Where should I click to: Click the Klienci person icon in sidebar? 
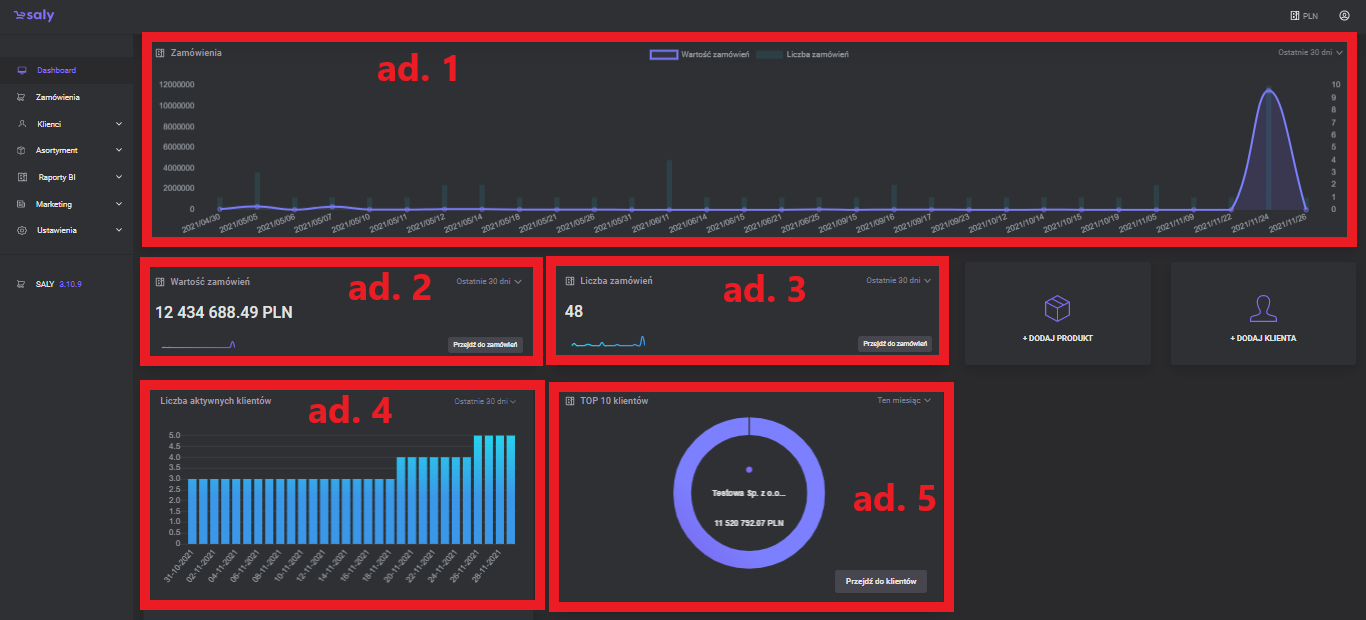tap(22, 124)
